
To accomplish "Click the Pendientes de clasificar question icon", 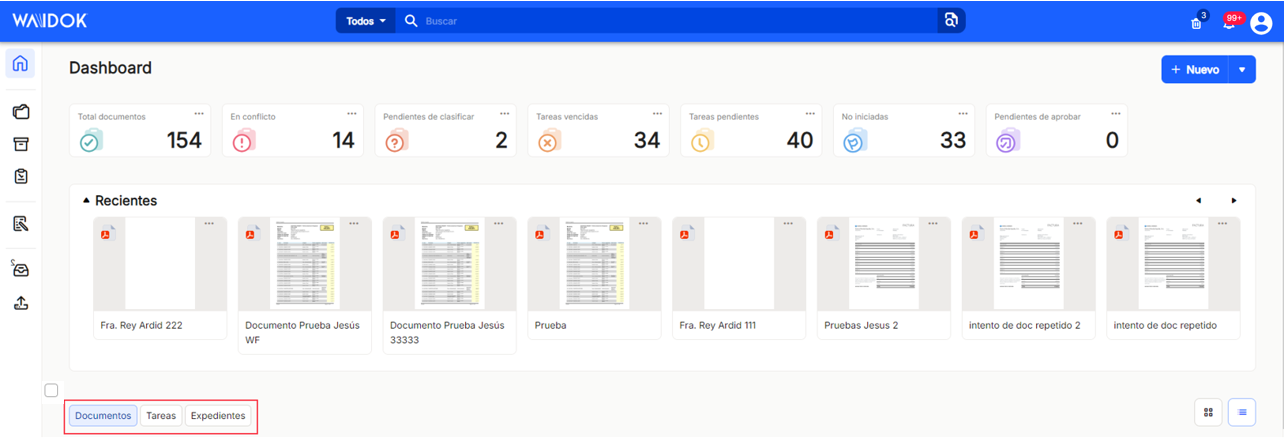I will [396, 141].
